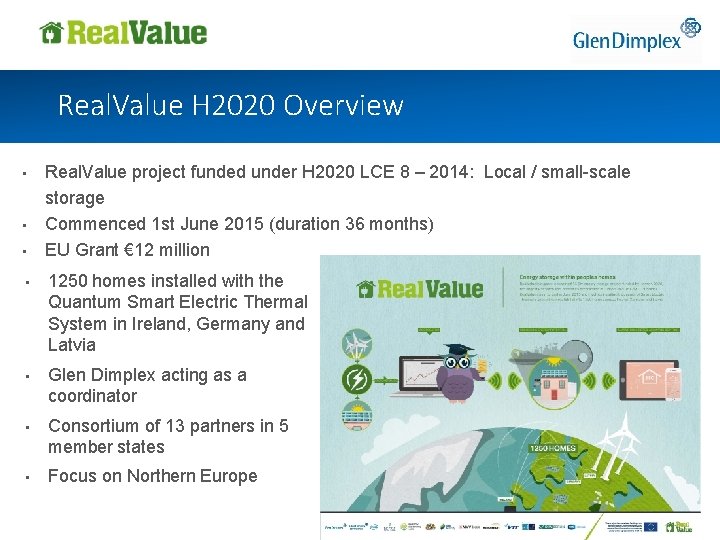Image resolution: width=720 pixels, height=540 pixels.
Task: Click the small RealValue logo in infographic footer
Action: click(x=679, y=527)
